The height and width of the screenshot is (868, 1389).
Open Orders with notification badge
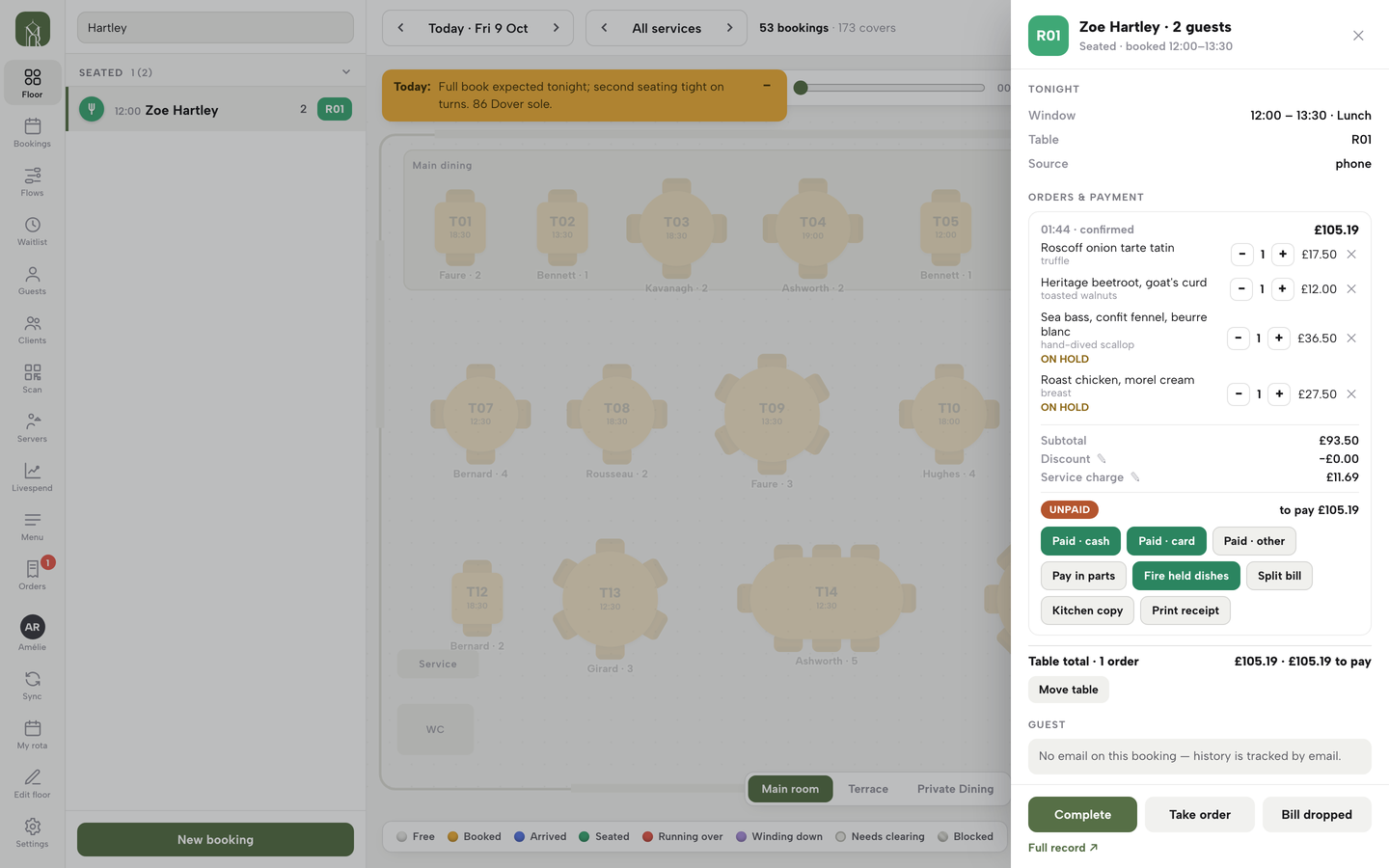(32, 575)
